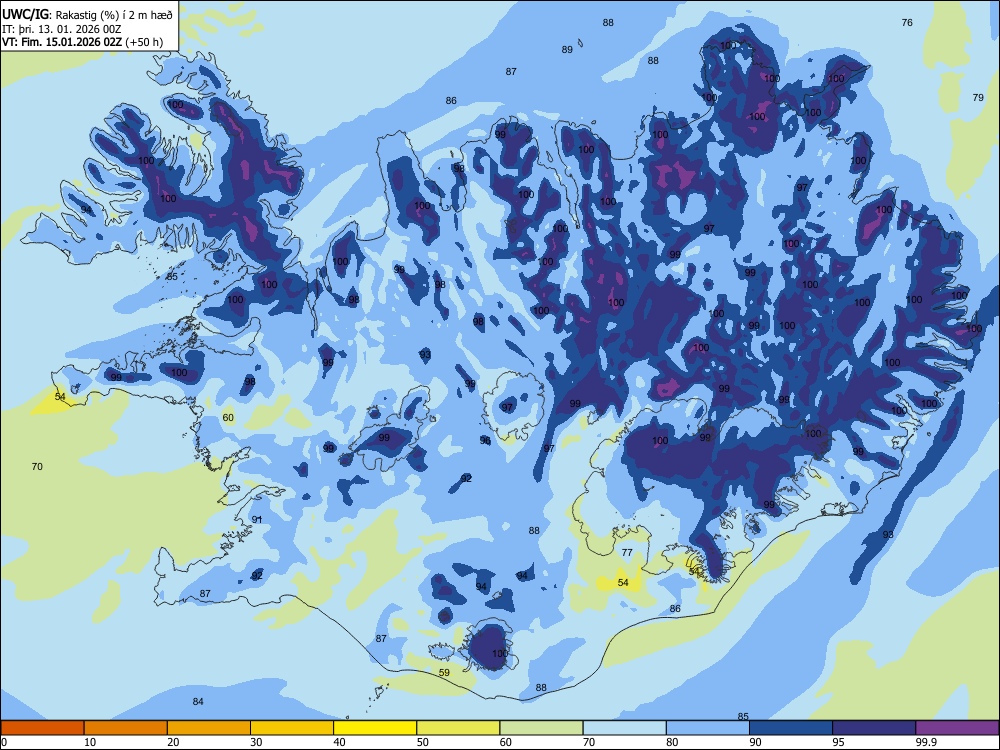Click the legend scale label '90'

(x=755, y=742)
